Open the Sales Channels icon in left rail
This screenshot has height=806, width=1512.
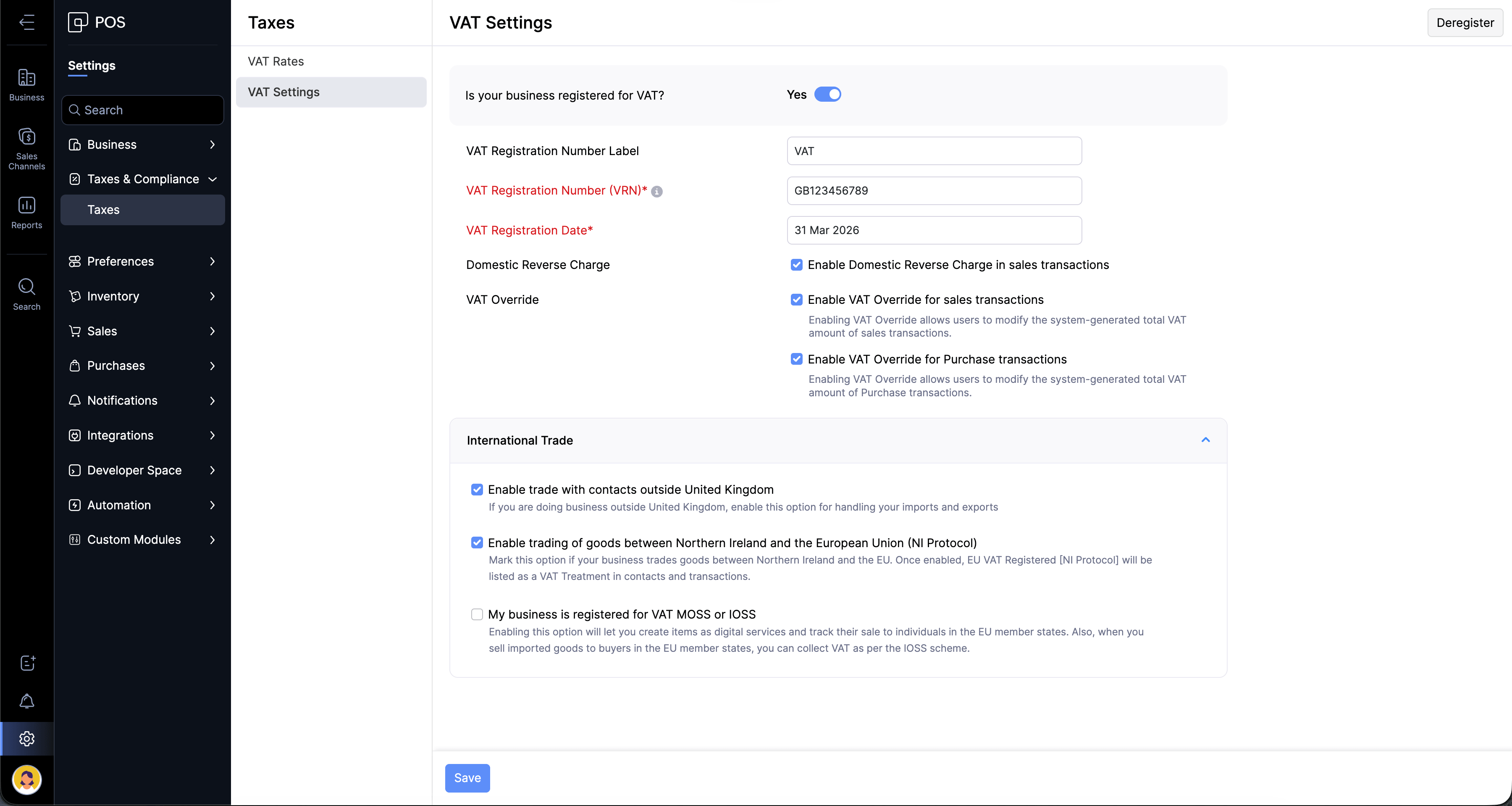coord(27,148)
